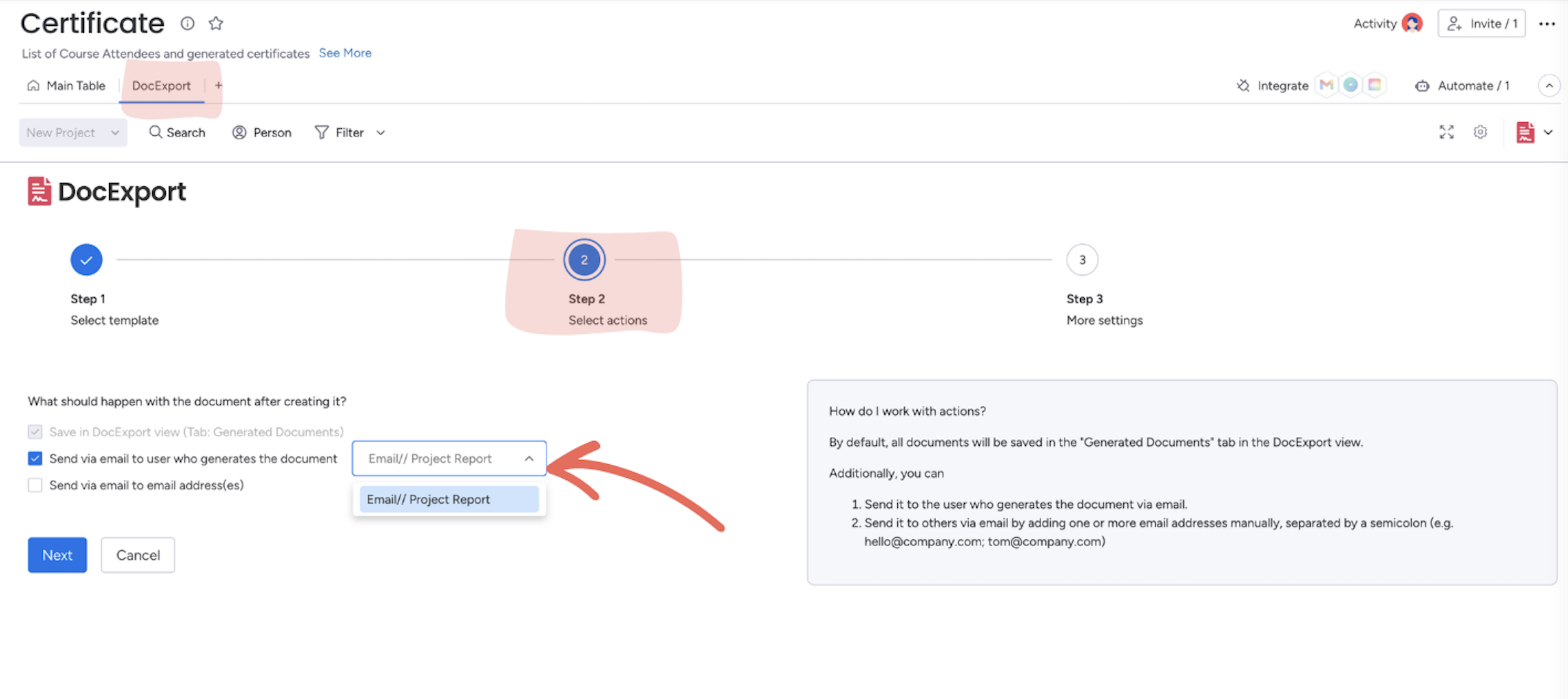Screen dimensions: 1568x699
Task: Click the Step 2 progress circle
Action: point(584,259)
